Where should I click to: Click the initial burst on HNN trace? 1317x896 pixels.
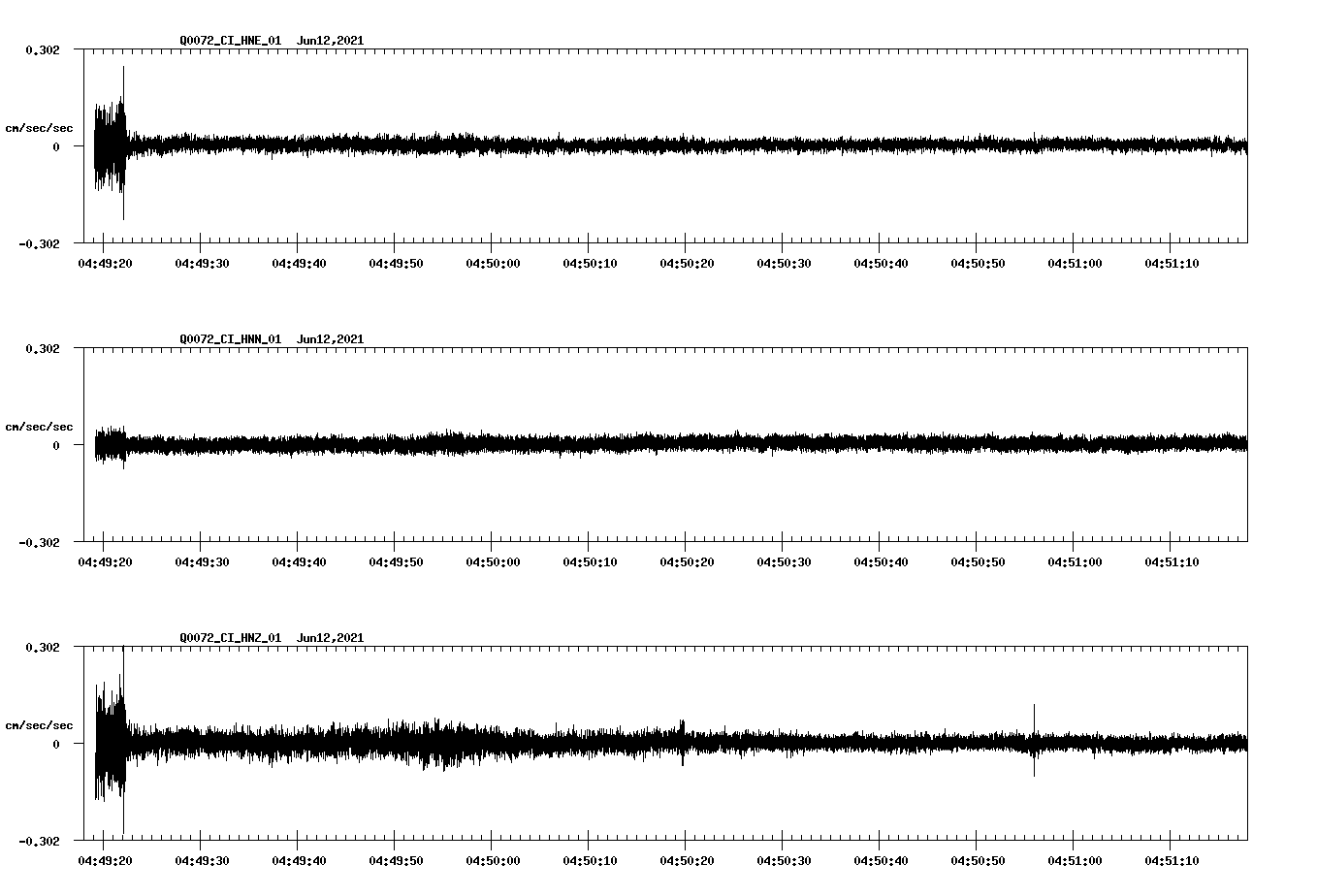click(111, 445)
